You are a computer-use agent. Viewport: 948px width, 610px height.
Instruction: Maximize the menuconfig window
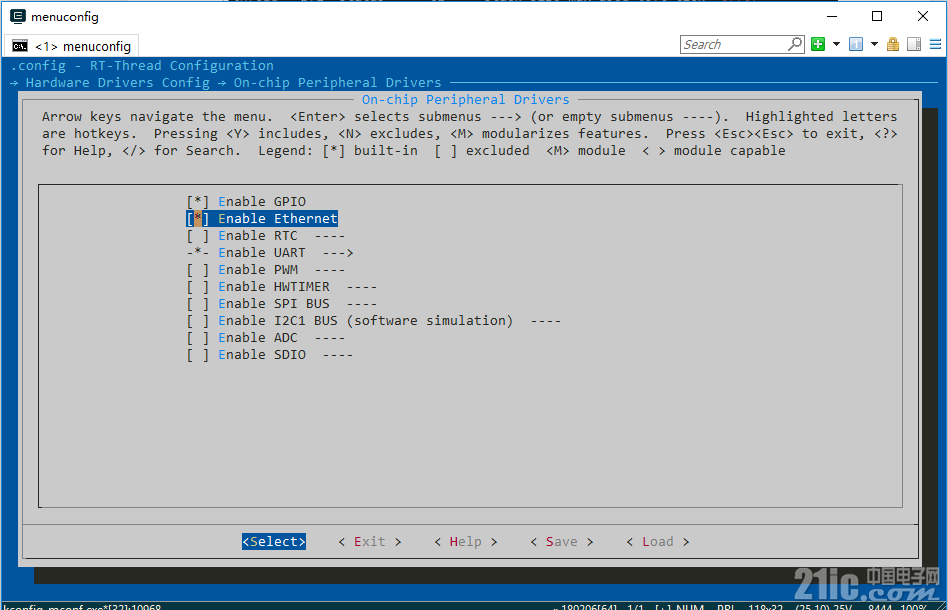(x=877, y=16)
